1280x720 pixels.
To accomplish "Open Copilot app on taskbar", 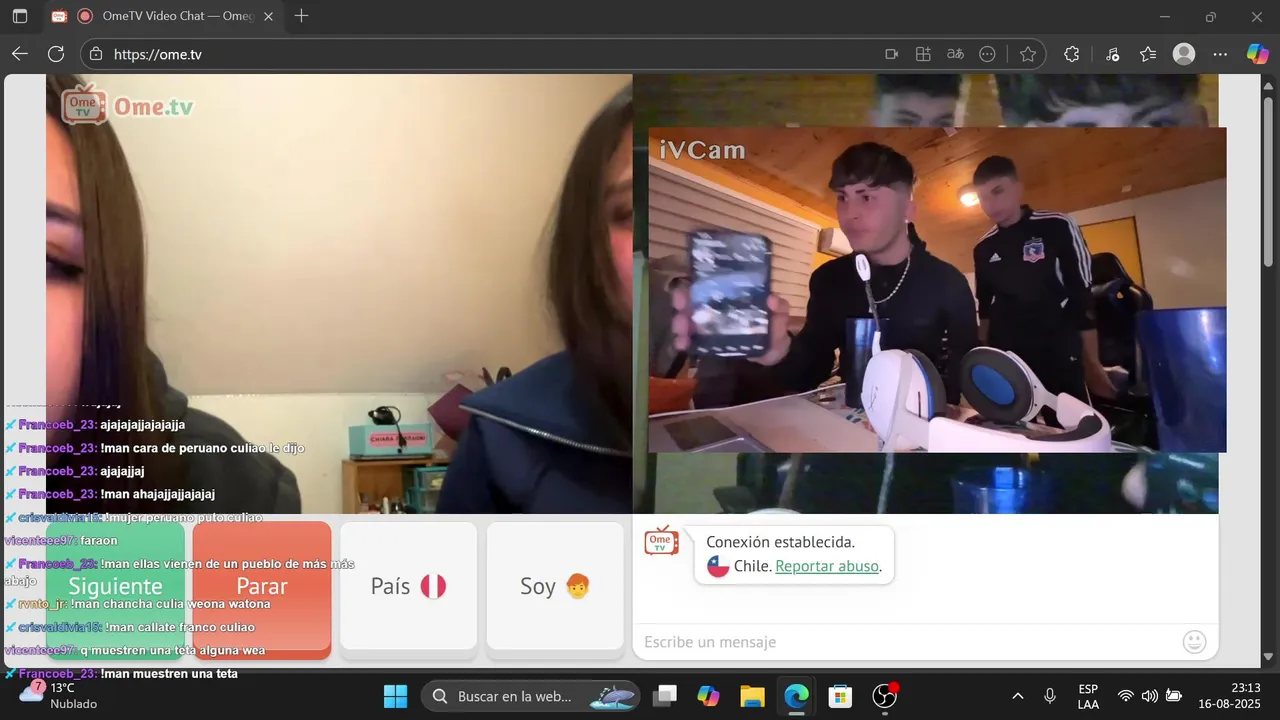I will [708, 696].
